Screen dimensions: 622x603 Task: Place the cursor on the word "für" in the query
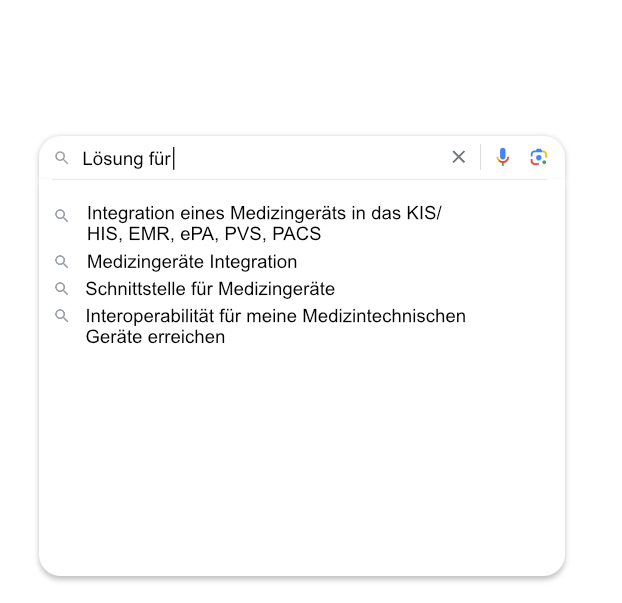pyautogui.click(x=160, y=159)
